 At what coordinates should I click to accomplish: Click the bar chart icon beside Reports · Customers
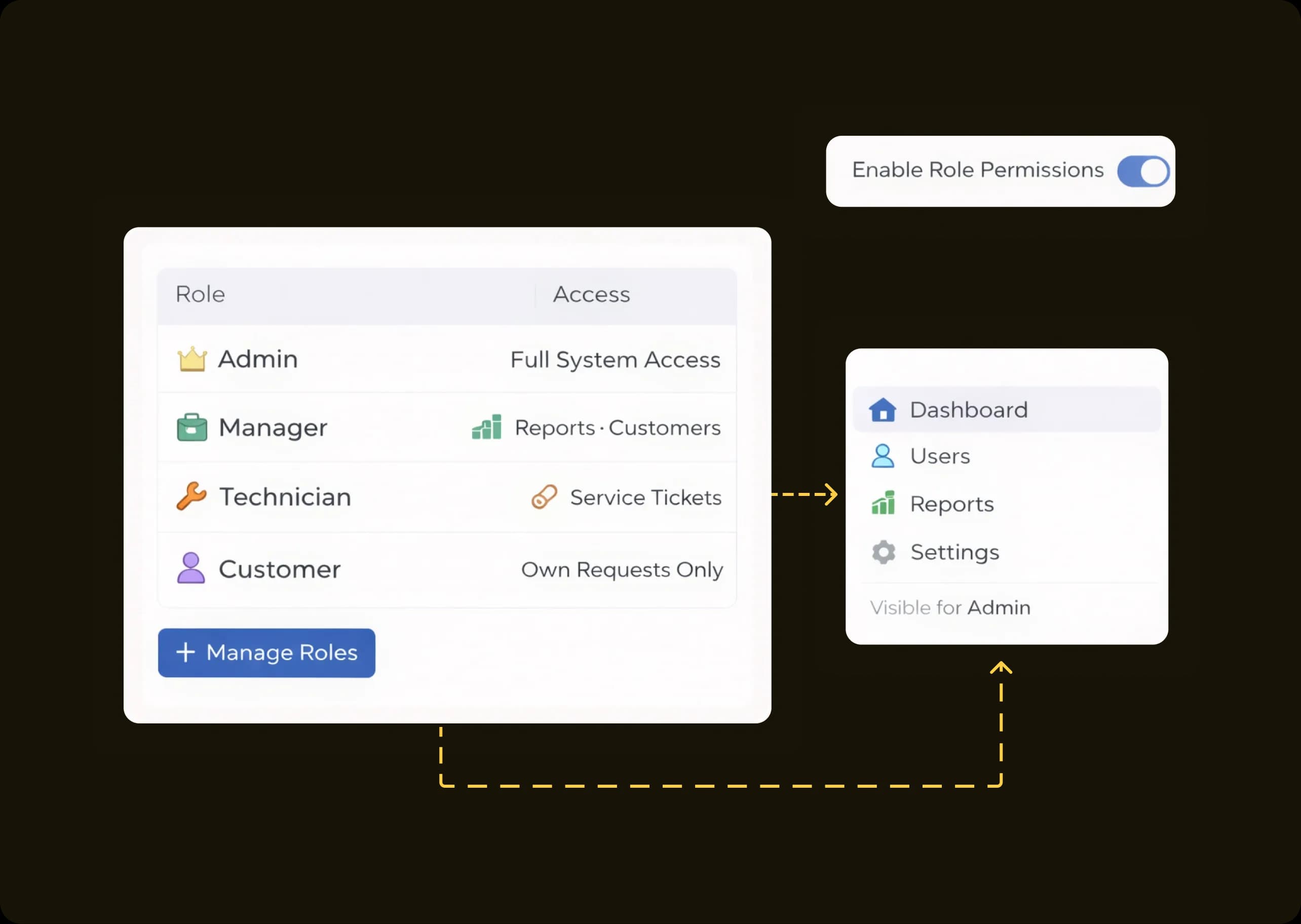[x=486, y=427]
